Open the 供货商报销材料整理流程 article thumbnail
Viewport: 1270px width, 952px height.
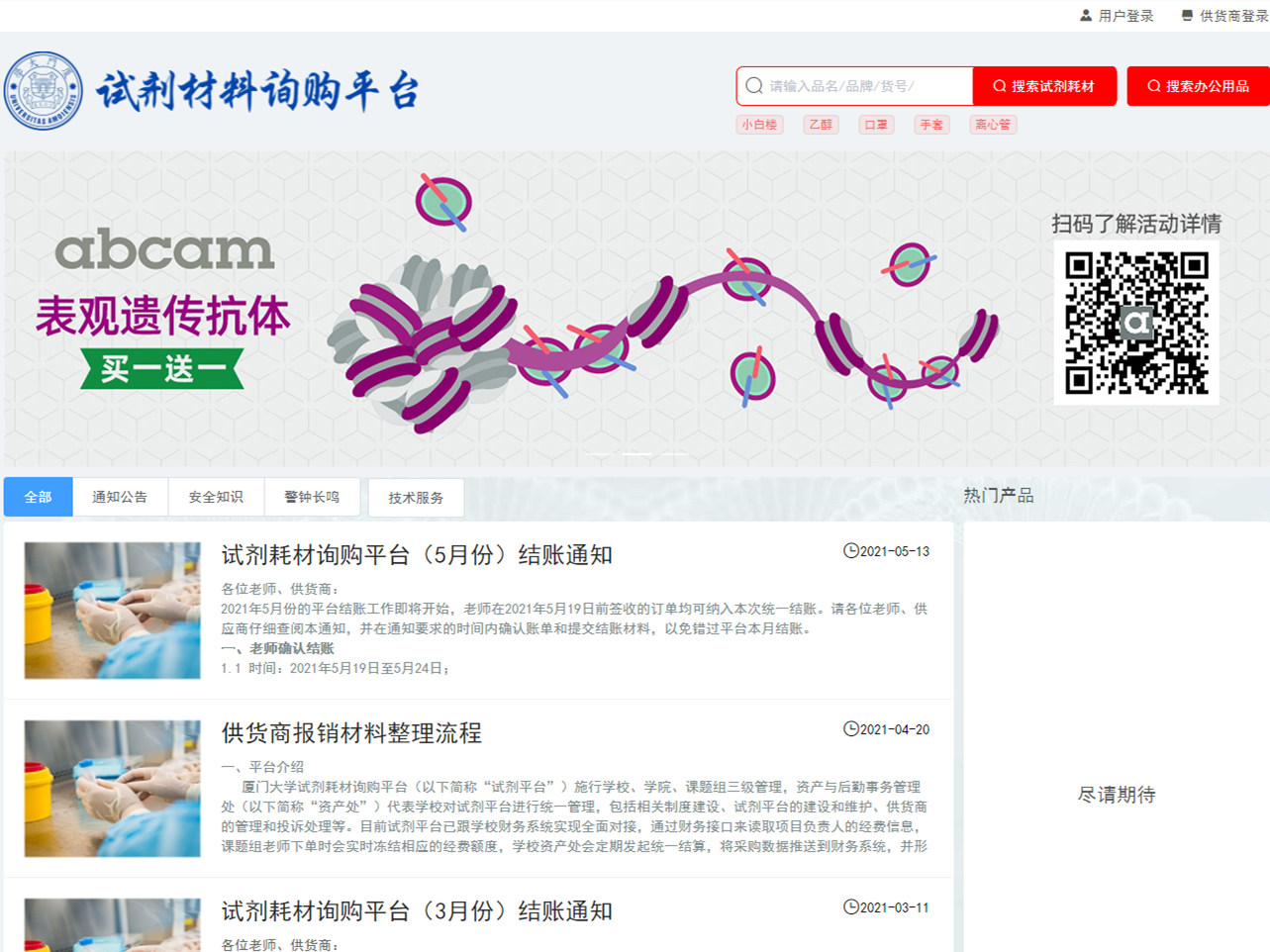pos(112,788)
